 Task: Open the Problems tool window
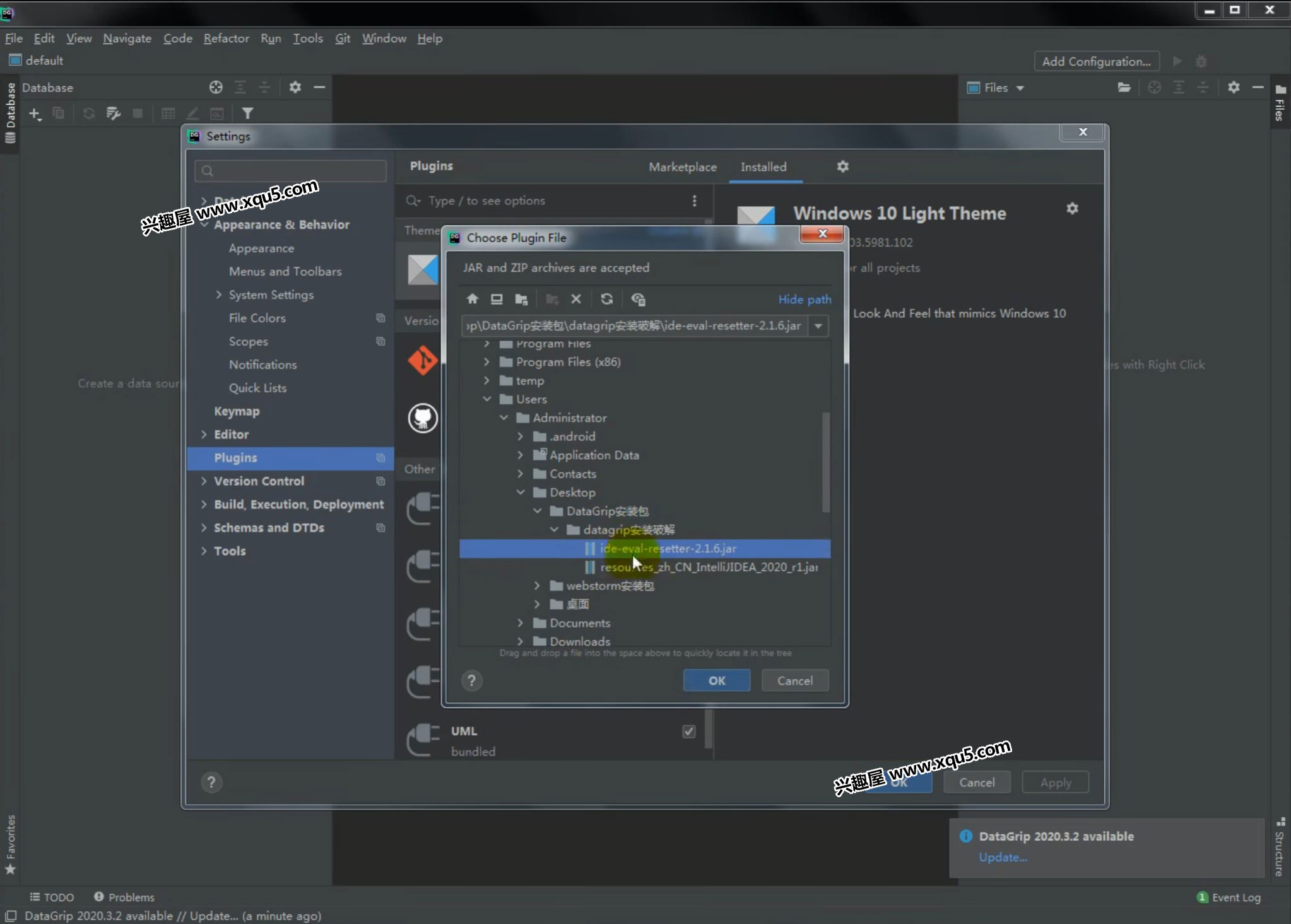(124, 897)
